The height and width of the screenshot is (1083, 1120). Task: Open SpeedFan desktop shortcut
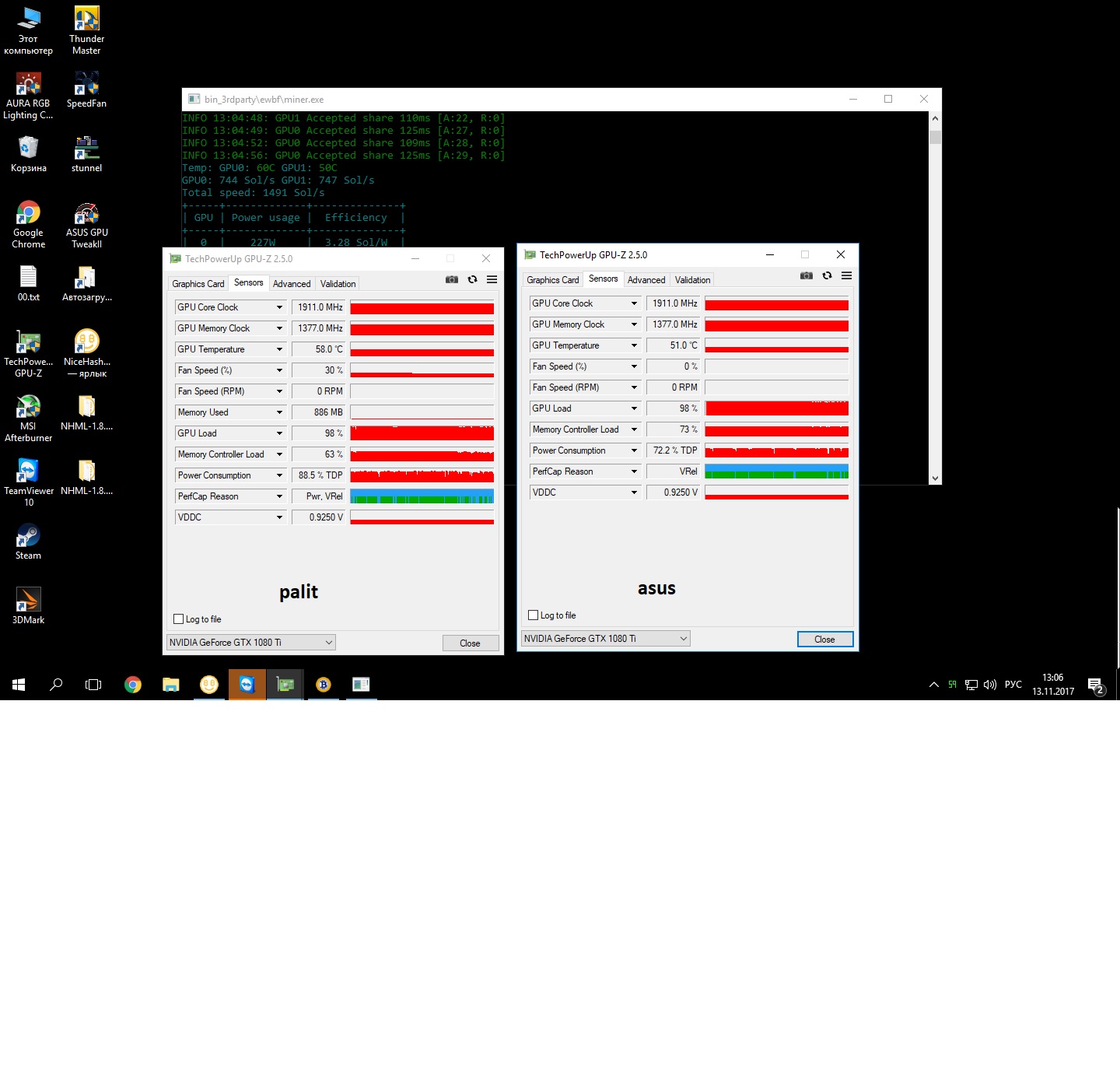point(86,90)
